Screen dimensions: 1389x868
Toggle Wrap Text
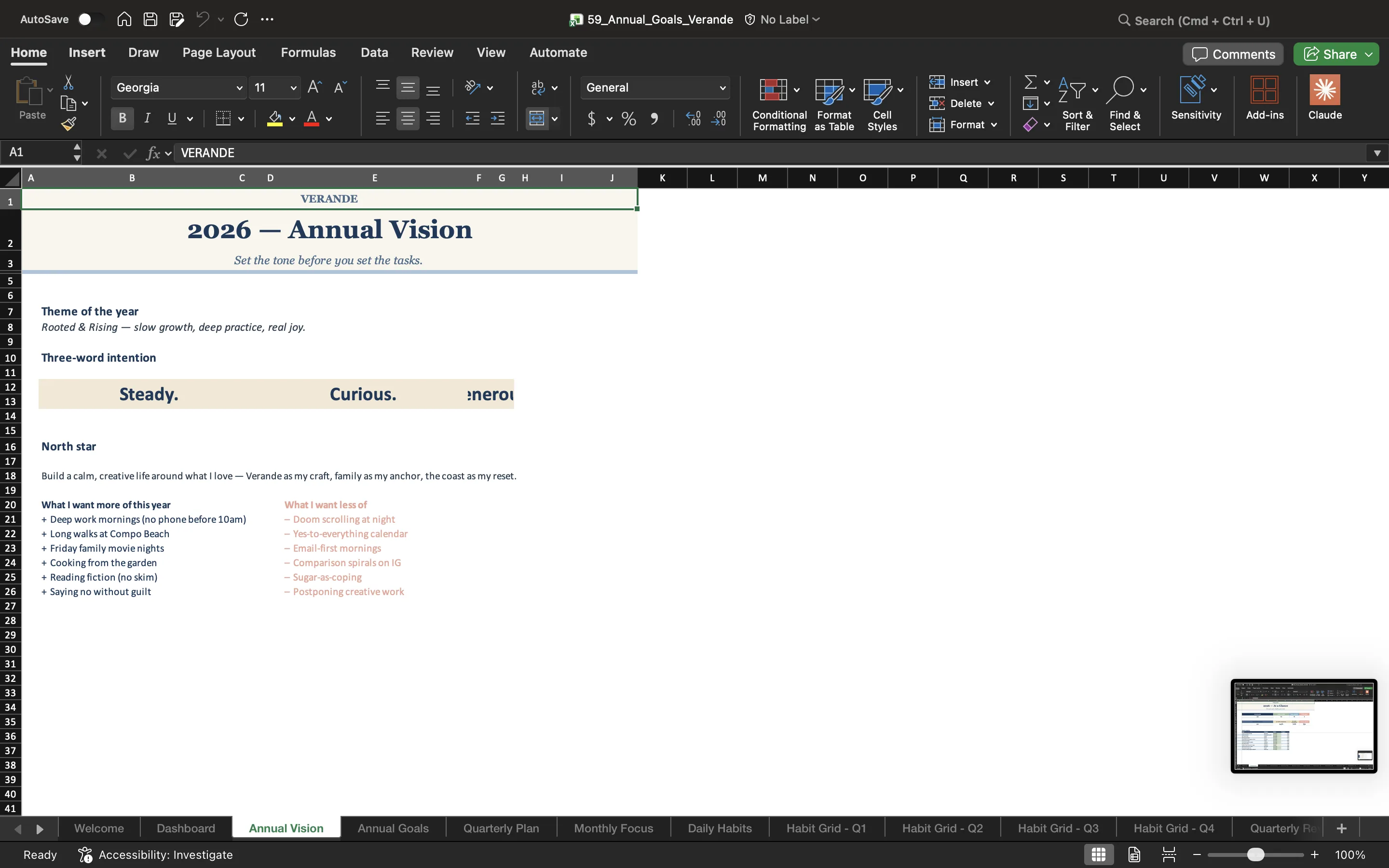(538, 88)
